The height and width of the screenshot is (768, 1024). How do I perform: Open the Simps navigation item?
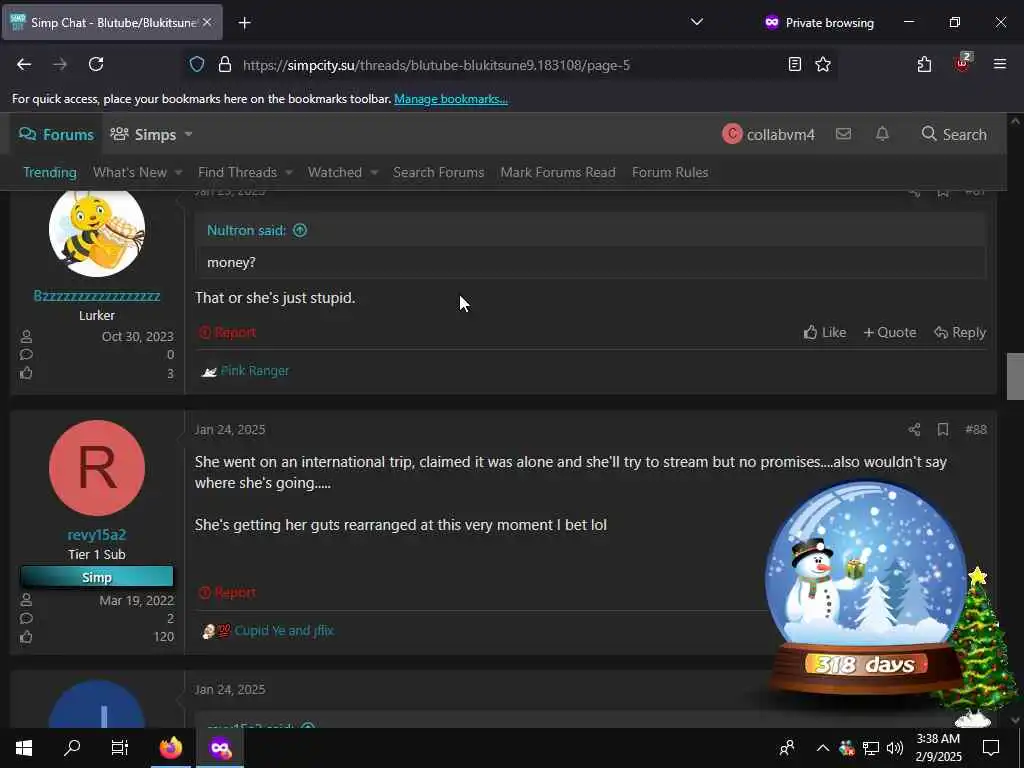click(x=143, y=135)
